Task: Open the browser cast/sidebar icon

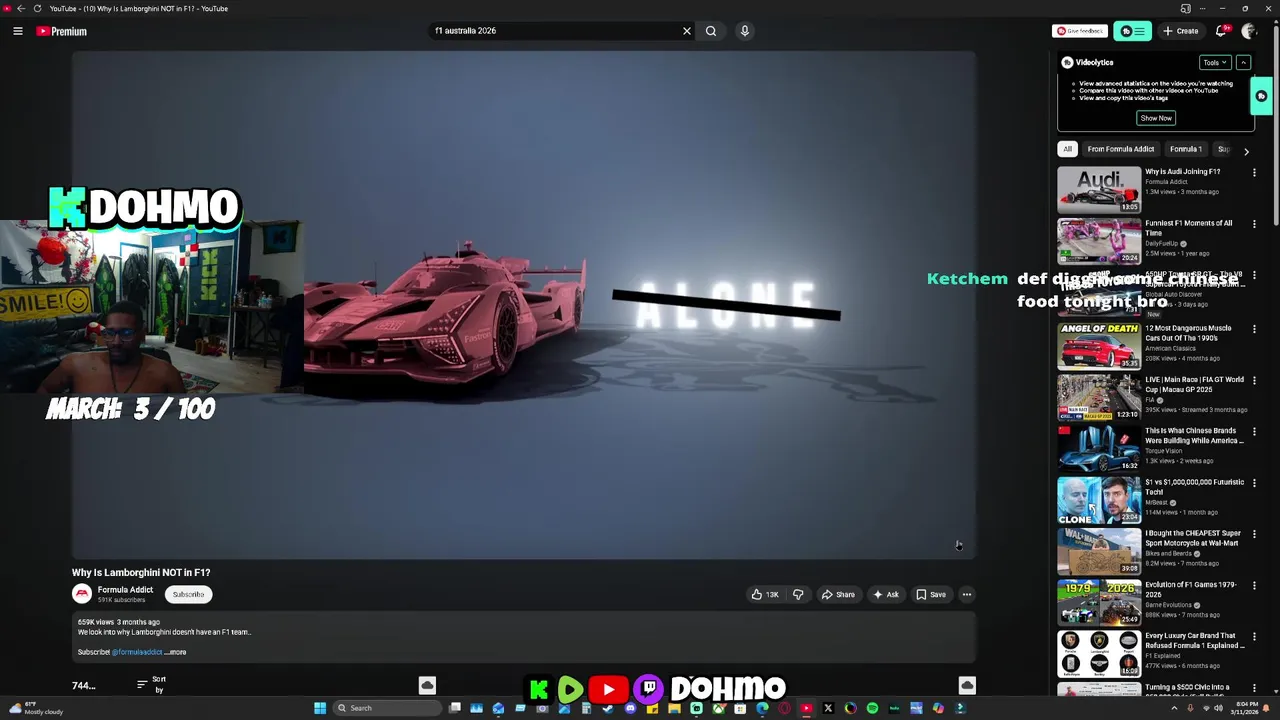Action: coord(1185,8)
